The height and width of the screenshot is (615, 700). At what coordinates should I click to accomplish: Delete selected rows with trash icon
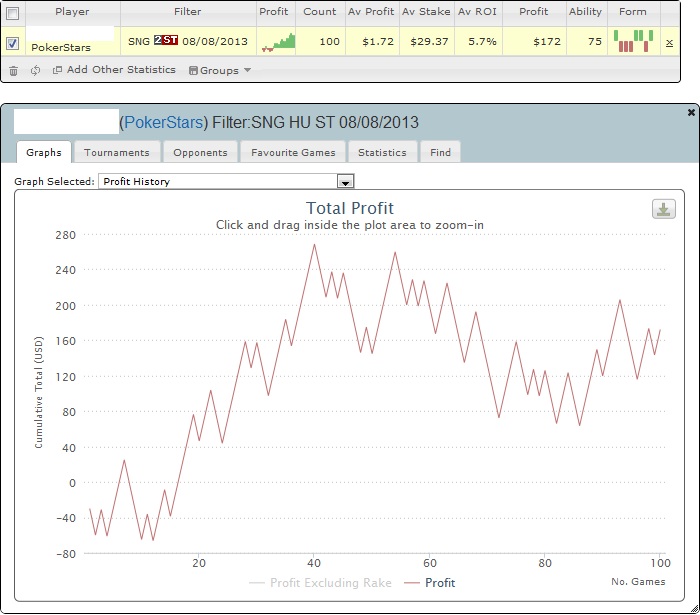tap(13, 71)
